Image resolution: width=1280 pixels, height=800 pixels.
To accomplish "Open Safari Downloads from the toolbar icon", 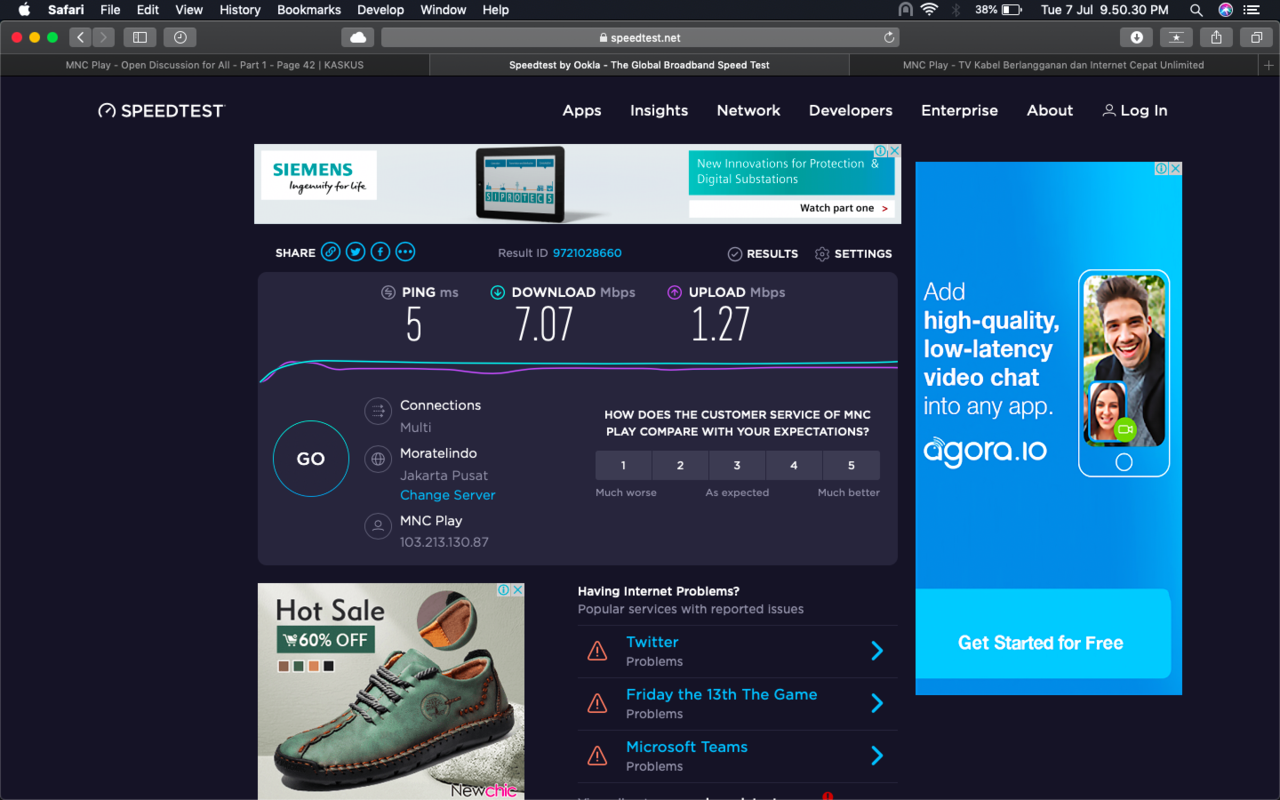I will pyautogui.click(x=1137, y=36).
